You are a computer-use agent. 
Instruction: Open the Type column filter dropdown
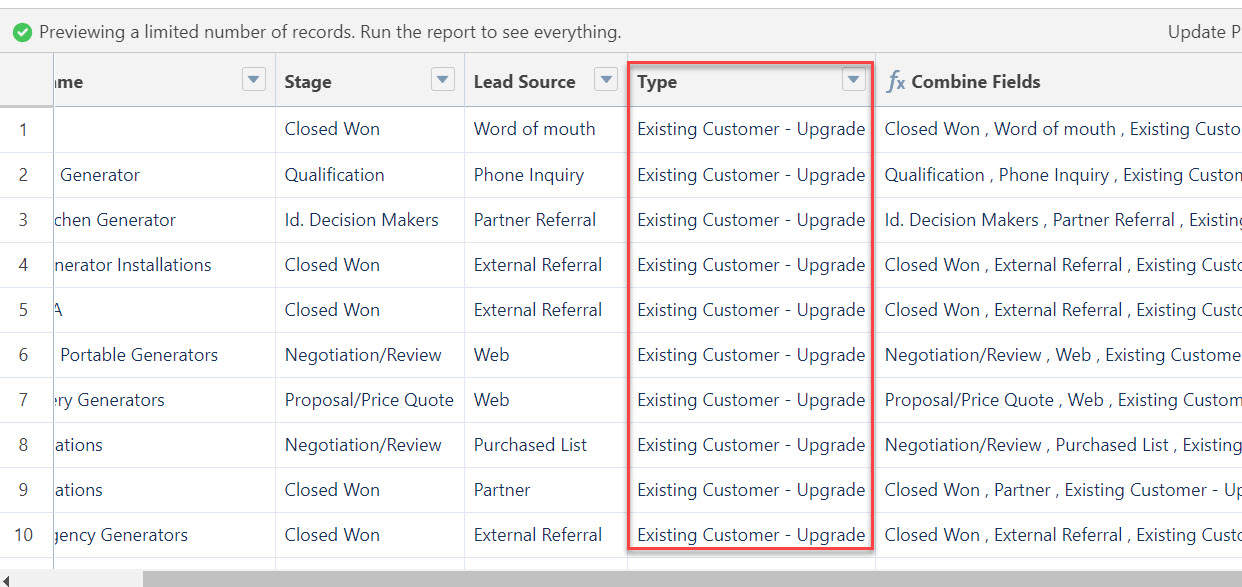(853, 80)
